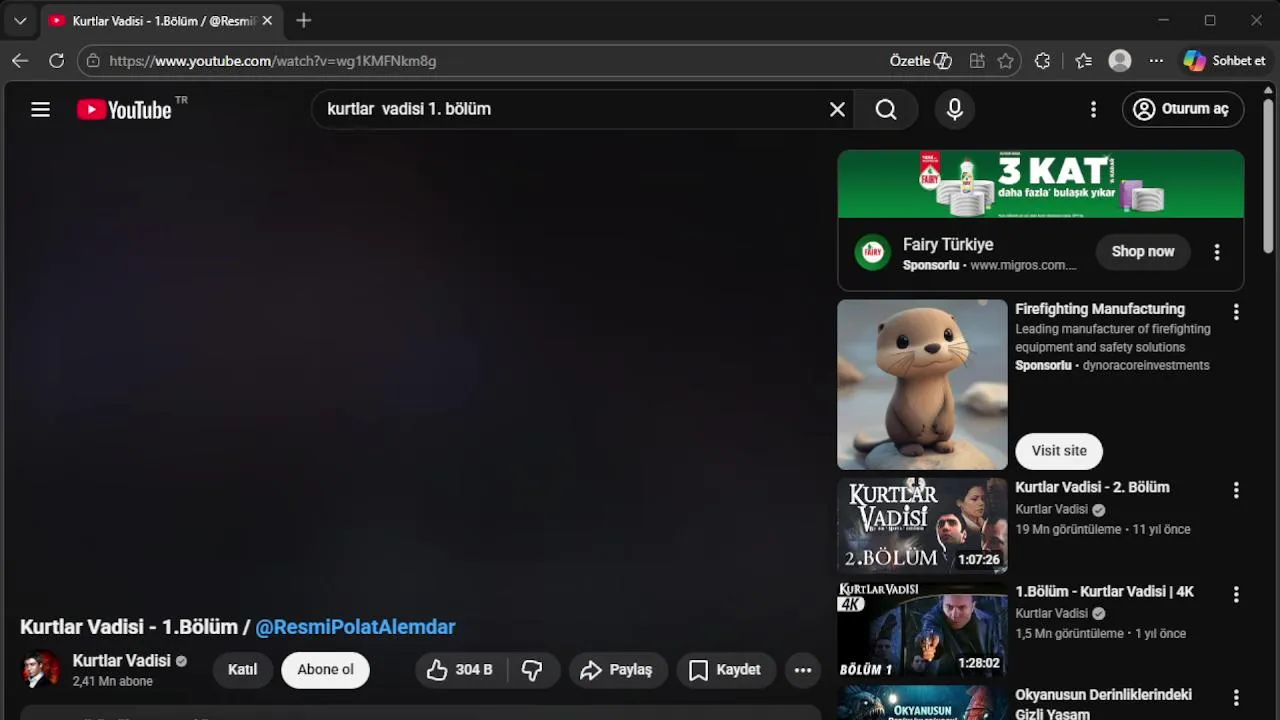Screen dimensions: 1280x720
Task: Reload the page with refresh icon
Action: pos(57,61)
